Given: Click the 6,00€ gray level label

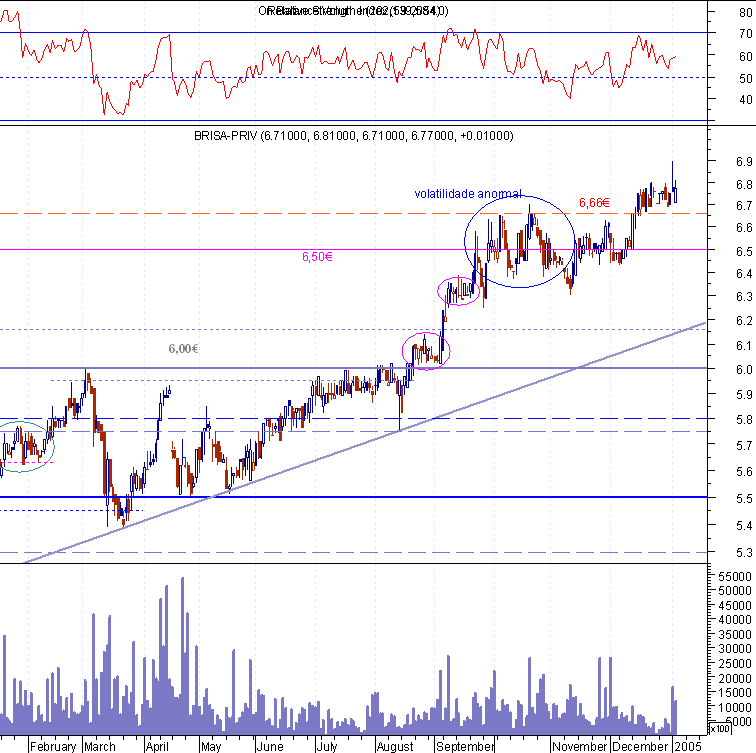Looking at the screenshot, I should click(x=183, y=349).
